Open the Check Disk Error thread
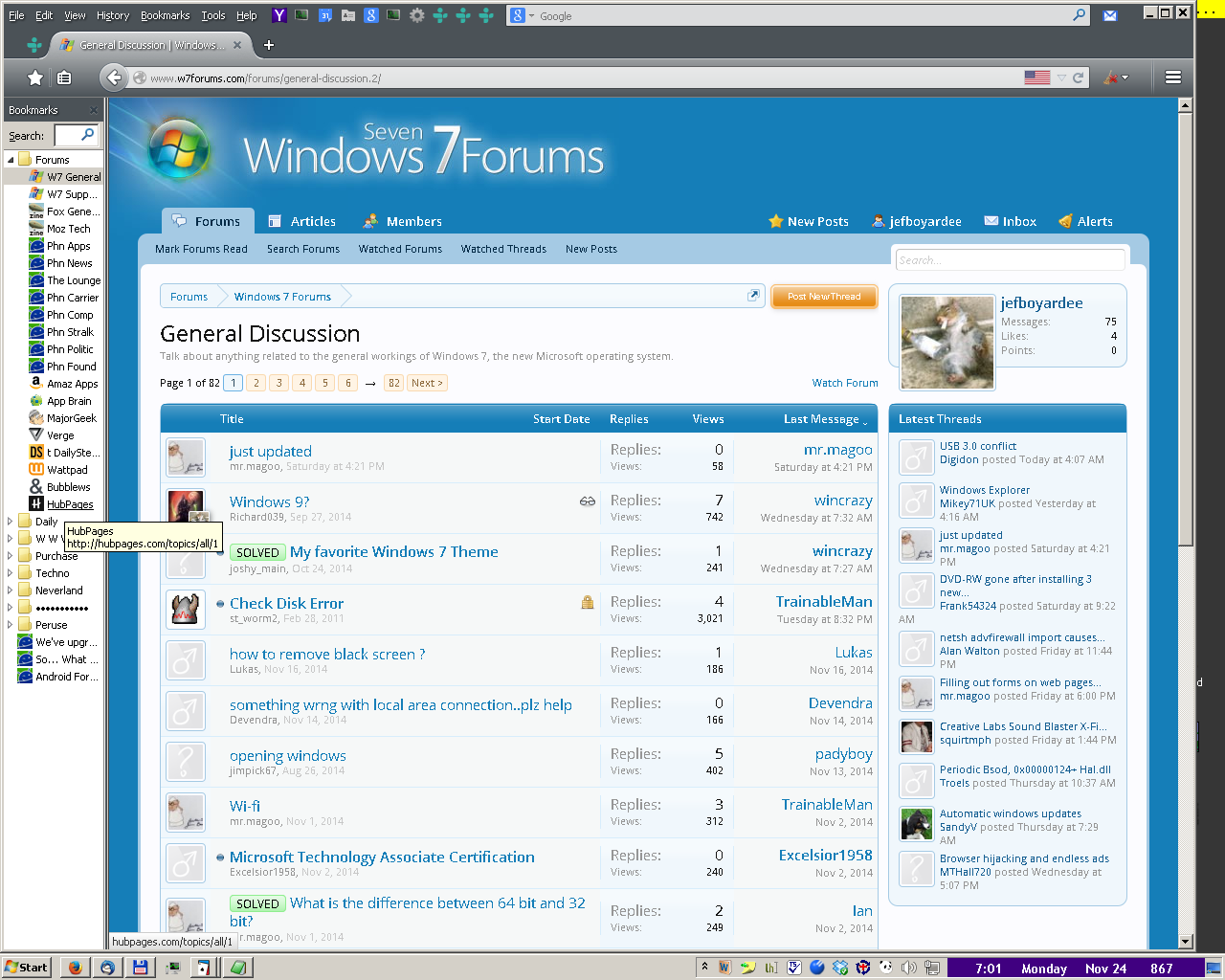 tap(286, 603)
